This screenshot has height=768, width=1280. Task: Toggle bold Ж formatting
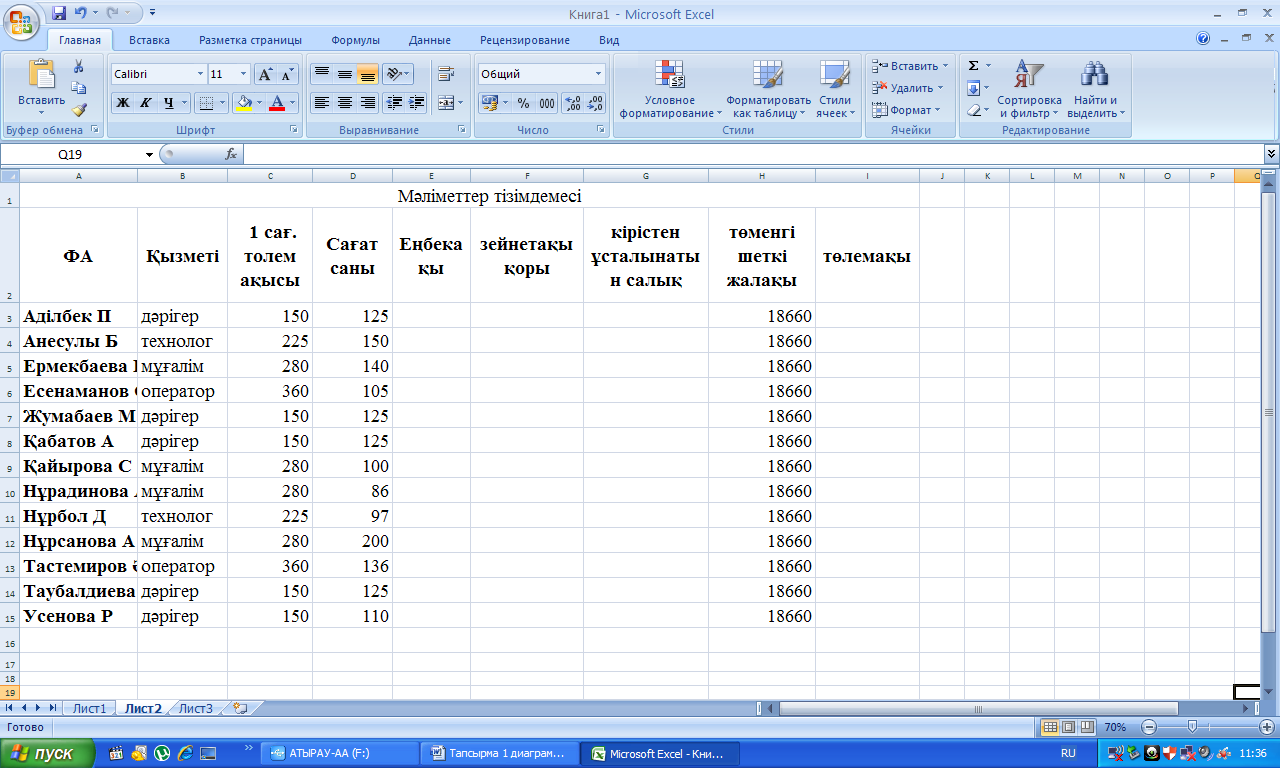coord(122,102)
